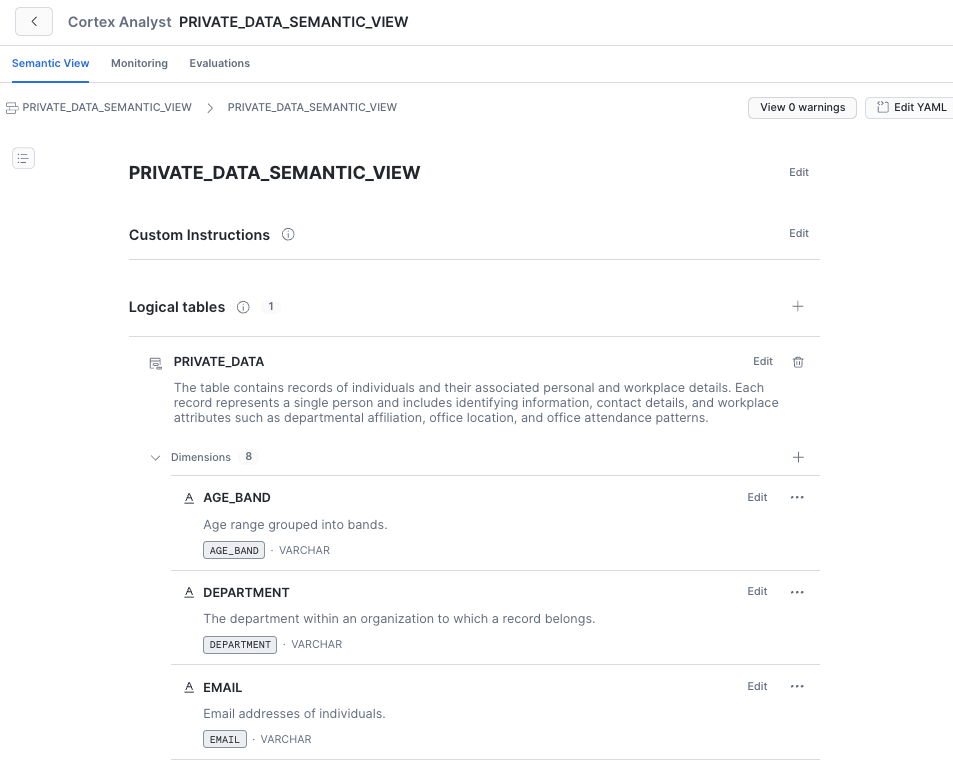Image resolution: width=953 pixels, height=764 pixels.
Task: Add a logical table with plus icon
Action: [798, 306]
